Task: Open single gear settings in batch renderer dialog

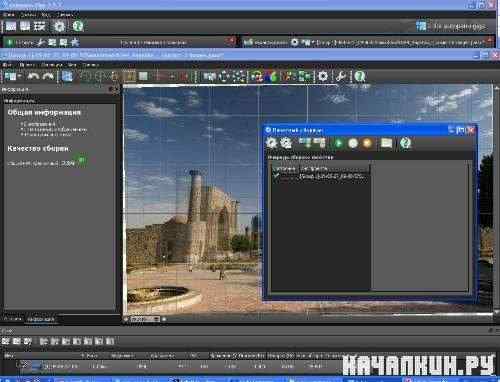Action: point(271,143)
